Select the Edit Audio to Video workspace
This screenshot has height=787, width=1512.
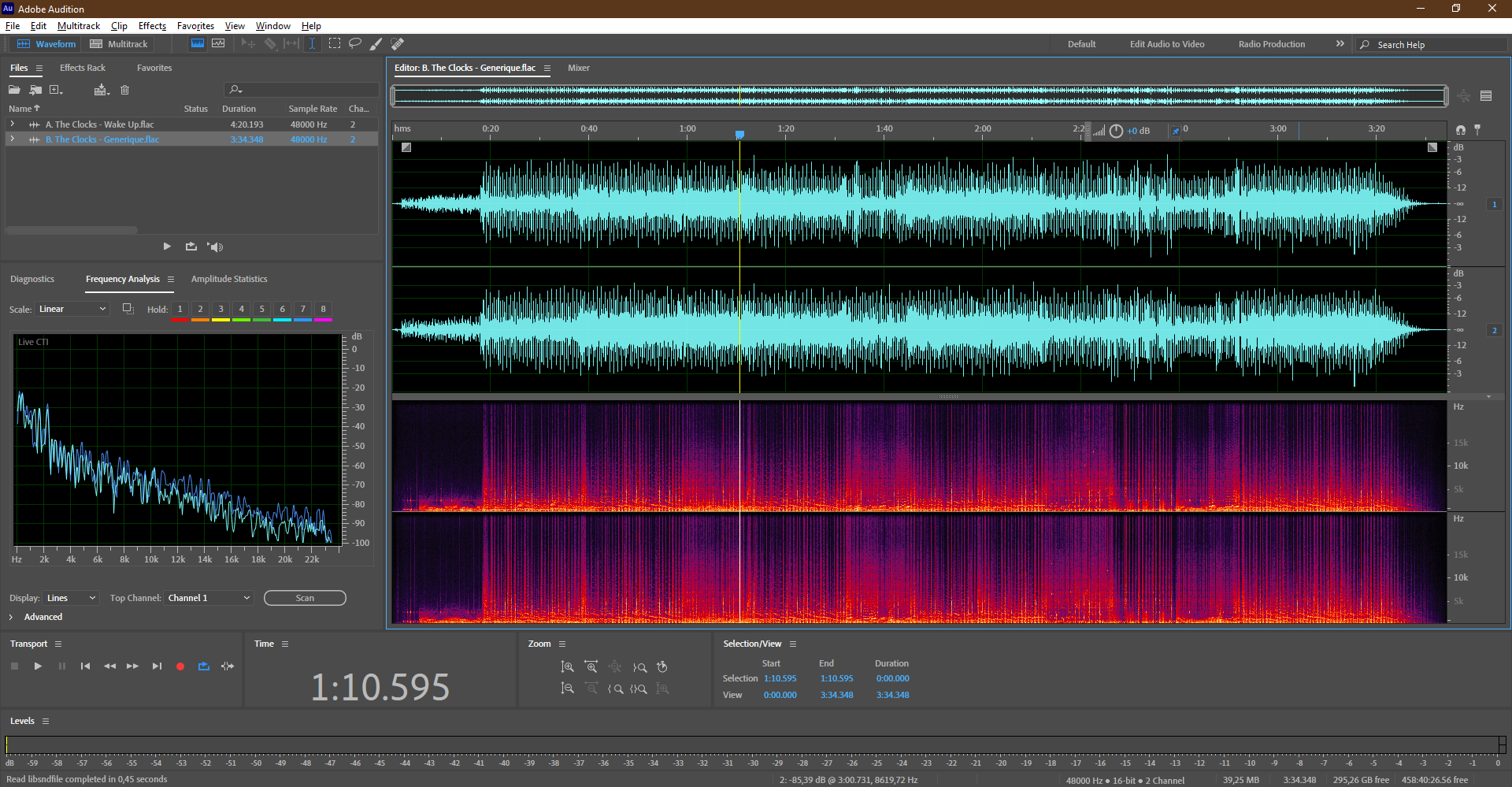1167,44
